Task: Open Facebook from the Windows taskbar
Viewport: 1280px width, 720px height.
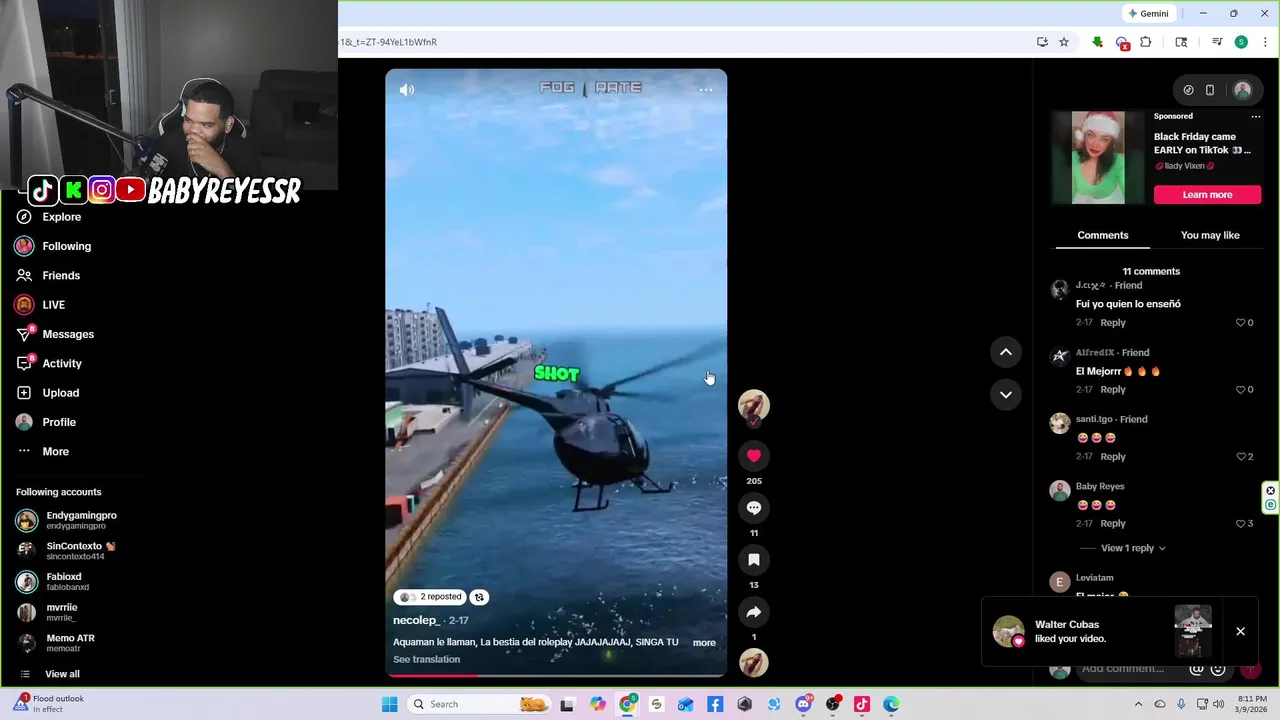Action: pyautogui.click(x=715, y=704)
